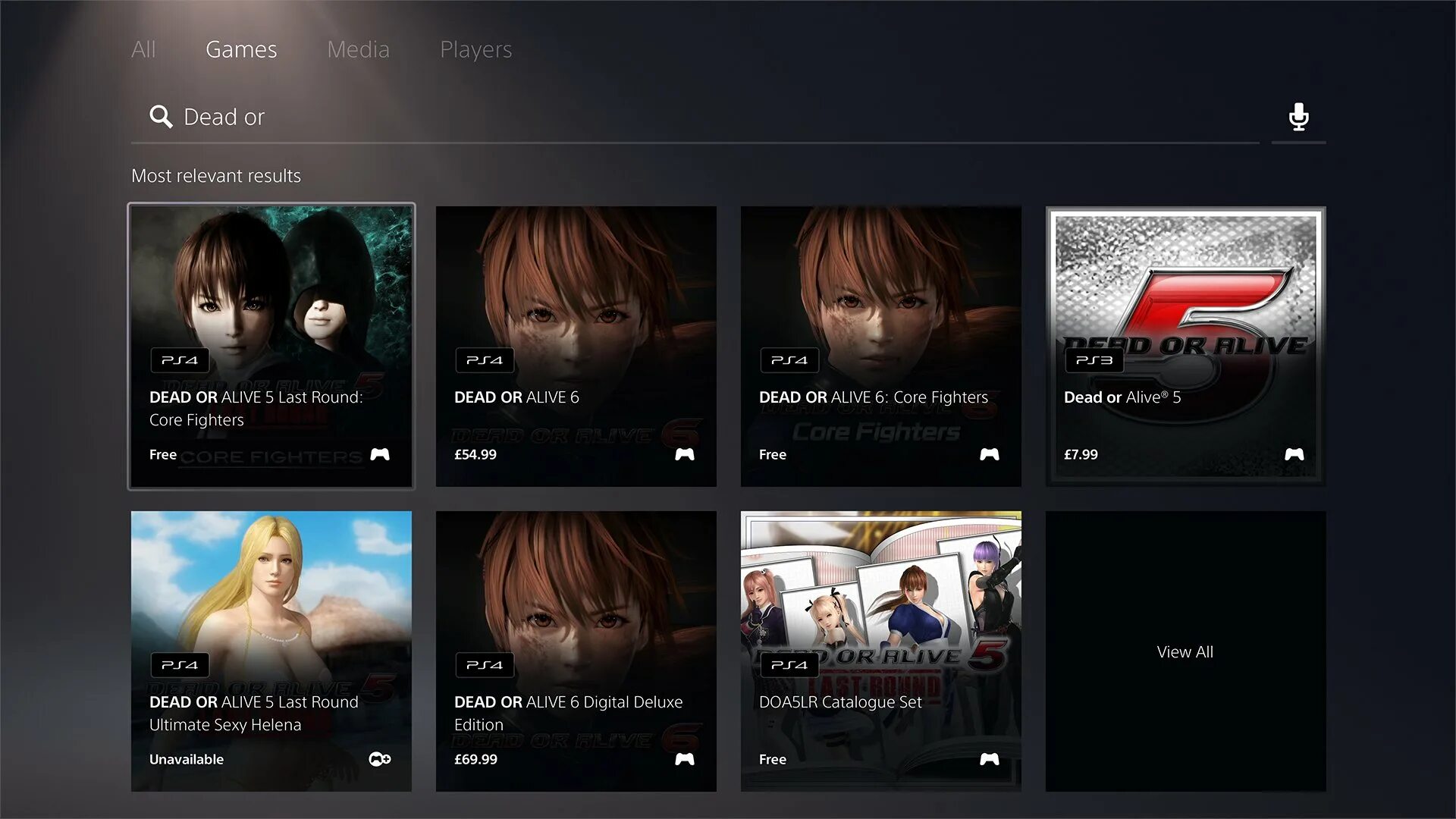Click the voice search microphone icon
This screenshot has width=1456, height=819.
coord(1298,117)
